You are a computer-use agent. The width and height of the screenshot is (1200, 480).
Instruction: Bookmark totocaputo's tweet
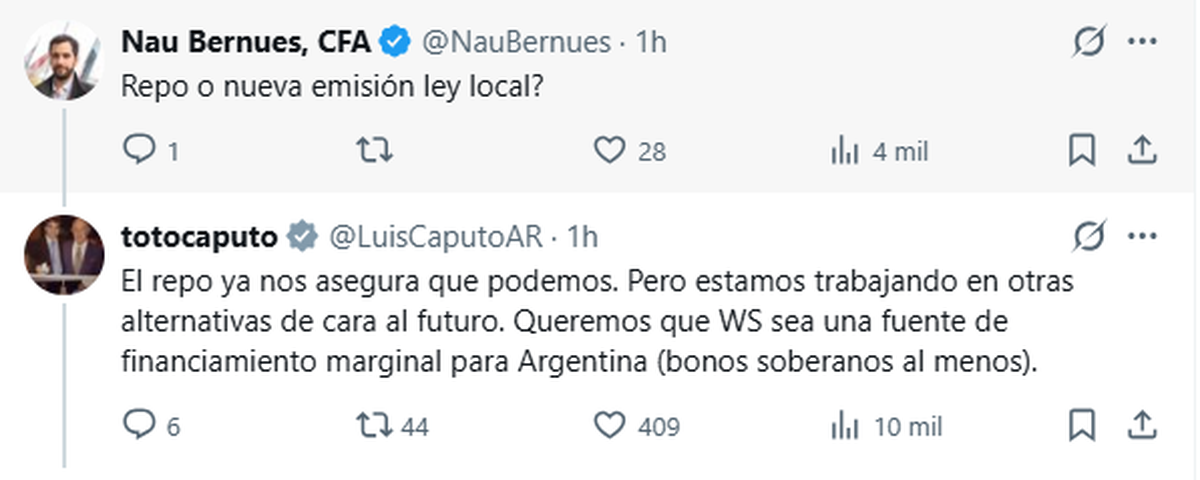1081,426
